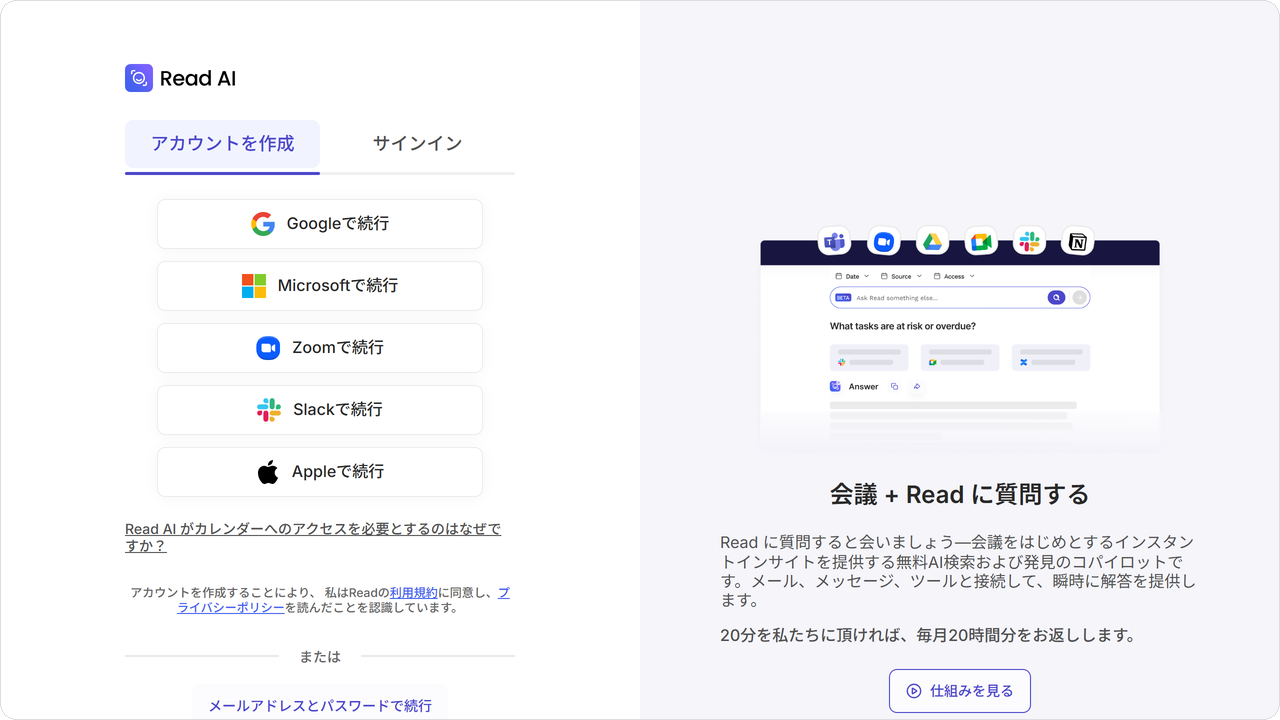Sign up using Zoomで続行
The width and height of the screenshot is (1280, 720).
[320, 348]
